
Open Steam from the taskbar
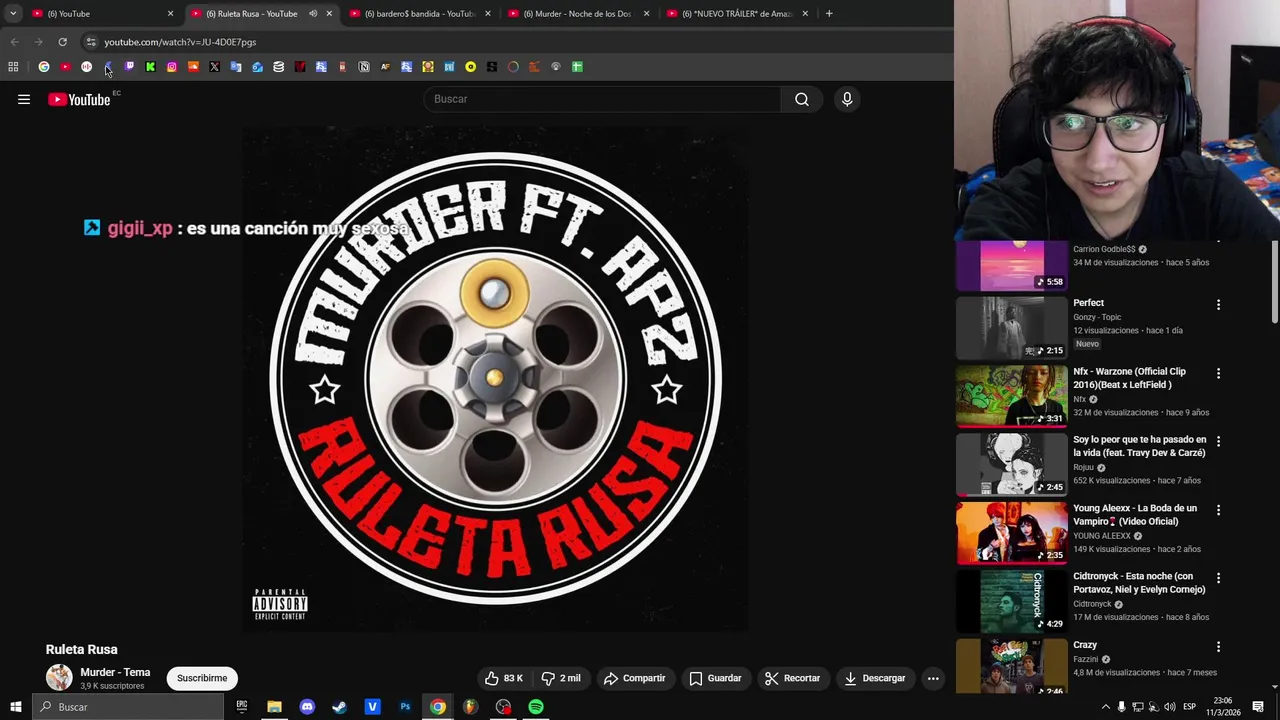(x=340, y=707)
